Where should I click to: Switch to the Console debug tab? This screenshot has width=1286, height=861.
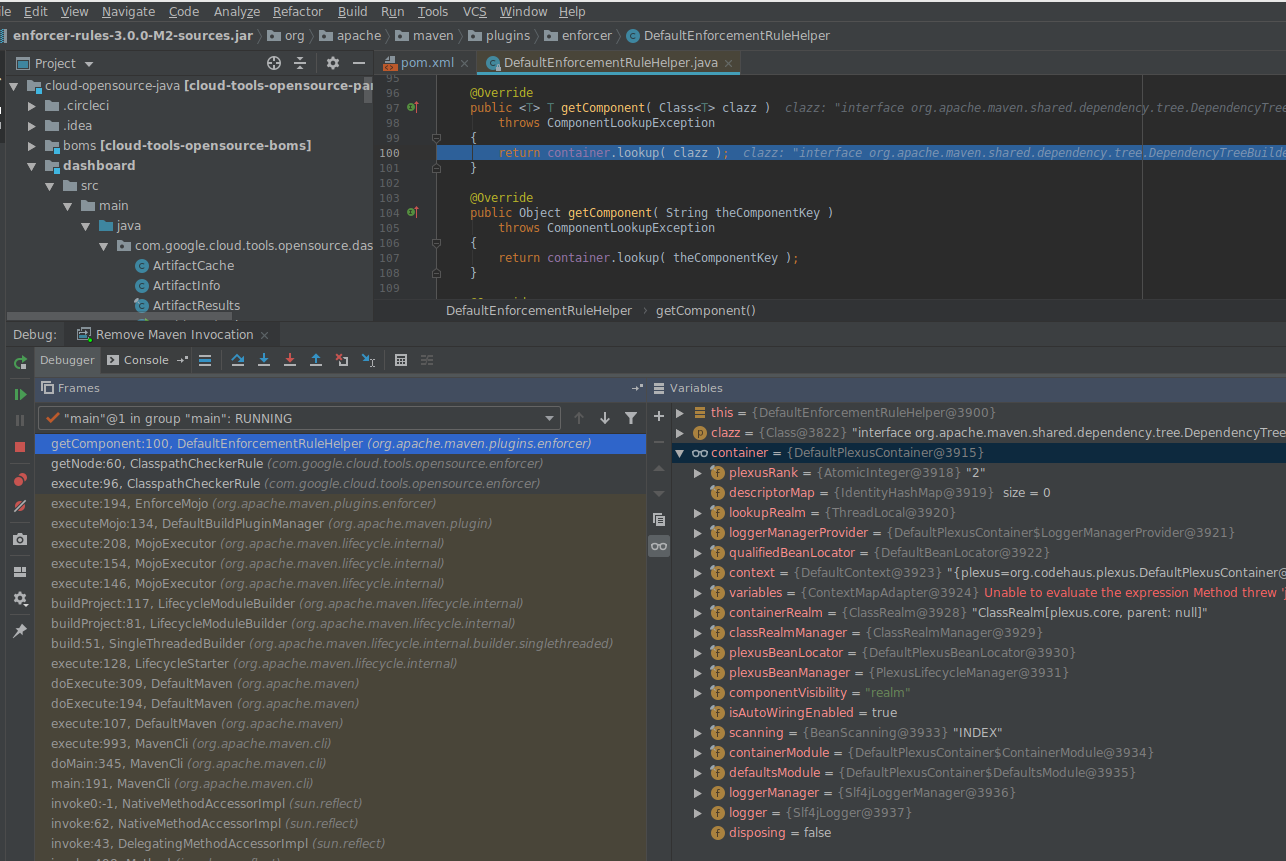point(146,360)
